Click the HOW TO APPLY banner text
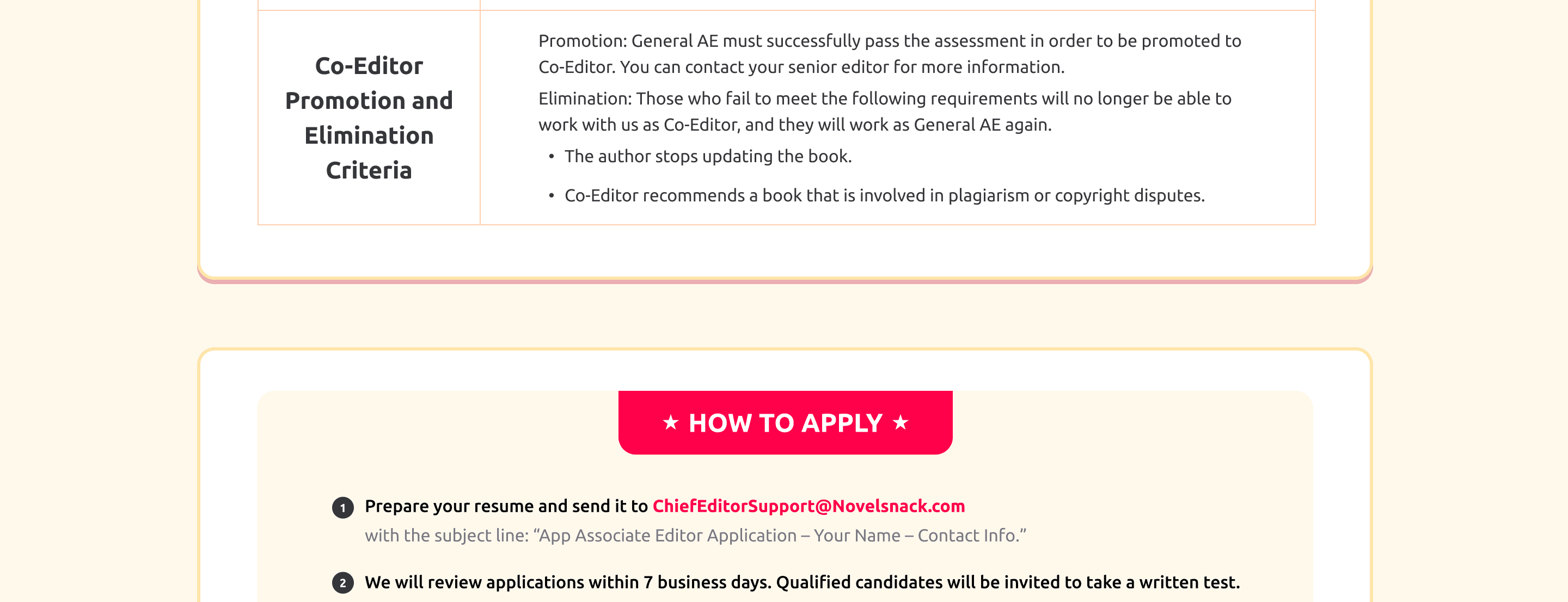This screenshot has width=1568, height=602. (x=785, y=423)
